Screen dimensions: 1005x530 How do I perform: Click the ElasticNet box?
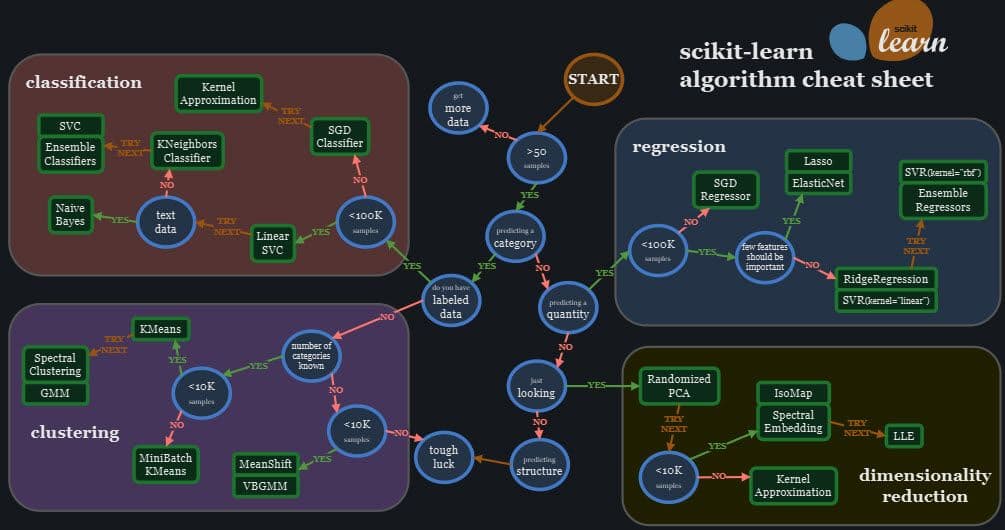point(818,183)
